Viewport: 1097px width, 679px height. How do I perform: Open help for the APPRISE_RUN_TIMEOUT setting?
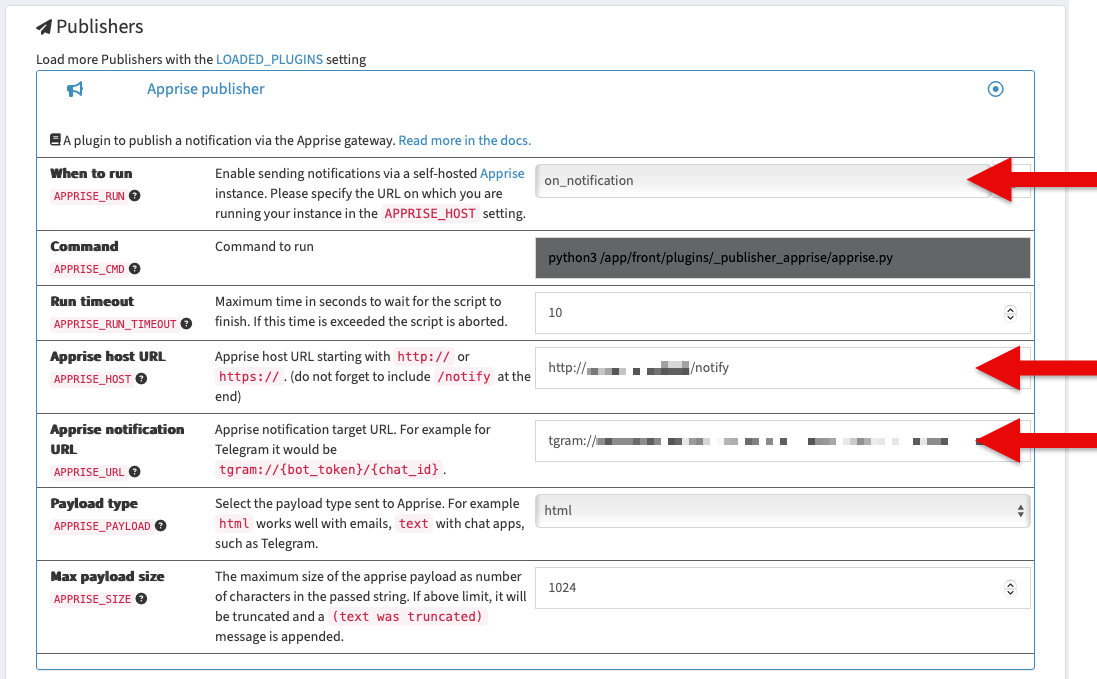click(x=186, y=324)
